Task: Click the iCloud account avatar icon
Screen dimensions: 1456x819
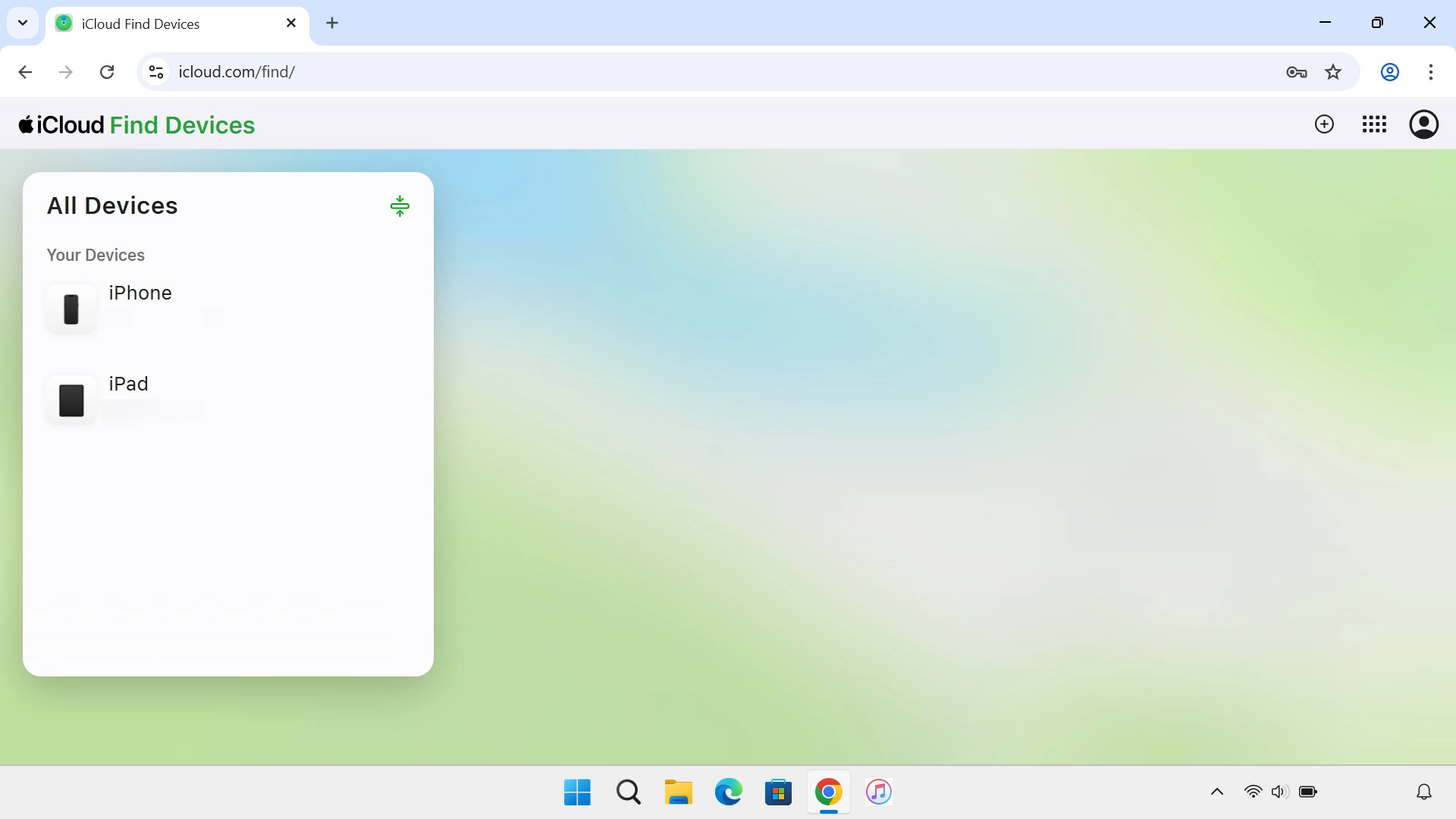Action: click(x=1424, y=124)
